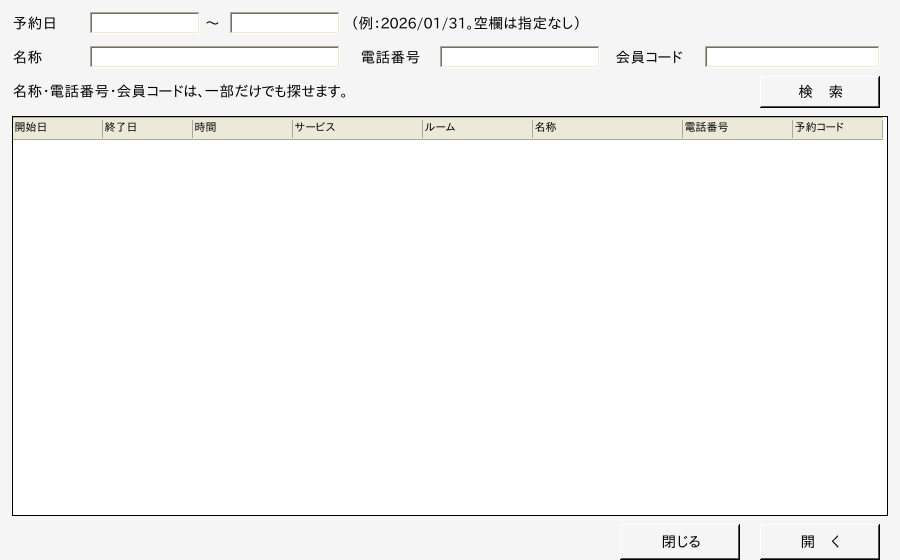Viewport: 900px width, 560px height.
Task: Click the 閉じる button
Action: coord(680,542)
